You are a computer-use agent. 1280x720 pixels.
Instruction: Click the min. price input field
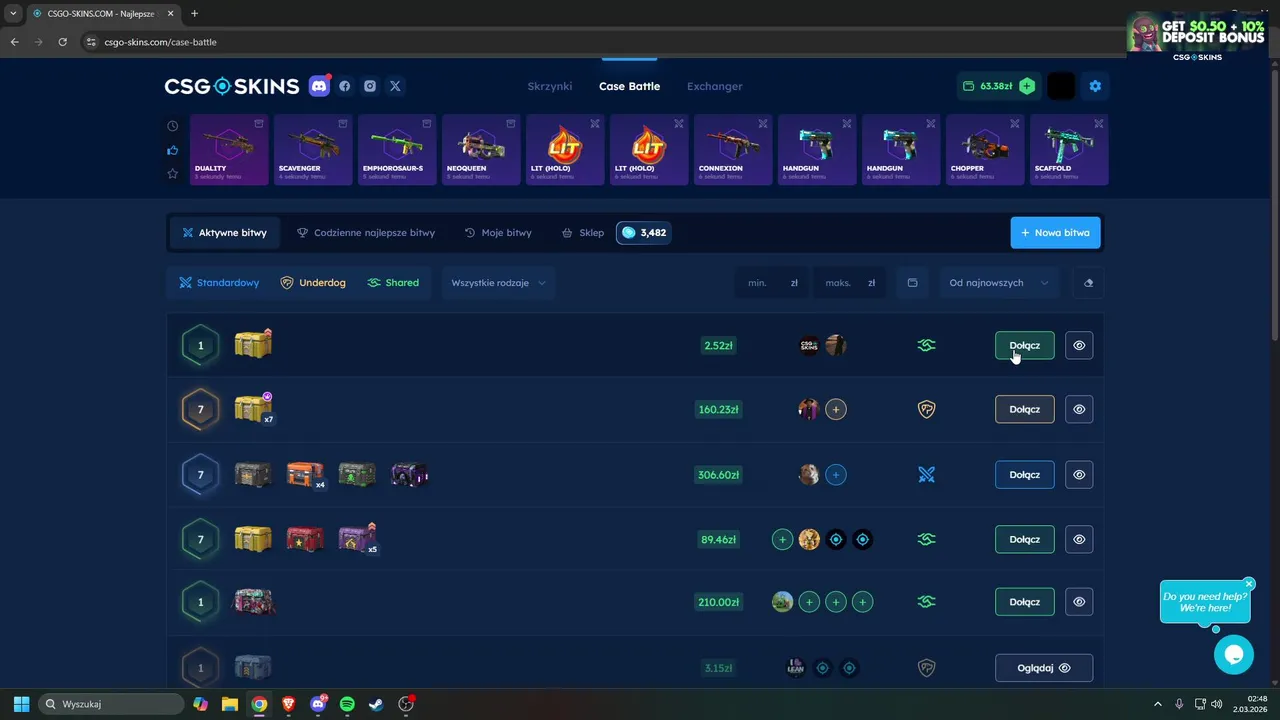pos(773,283)
